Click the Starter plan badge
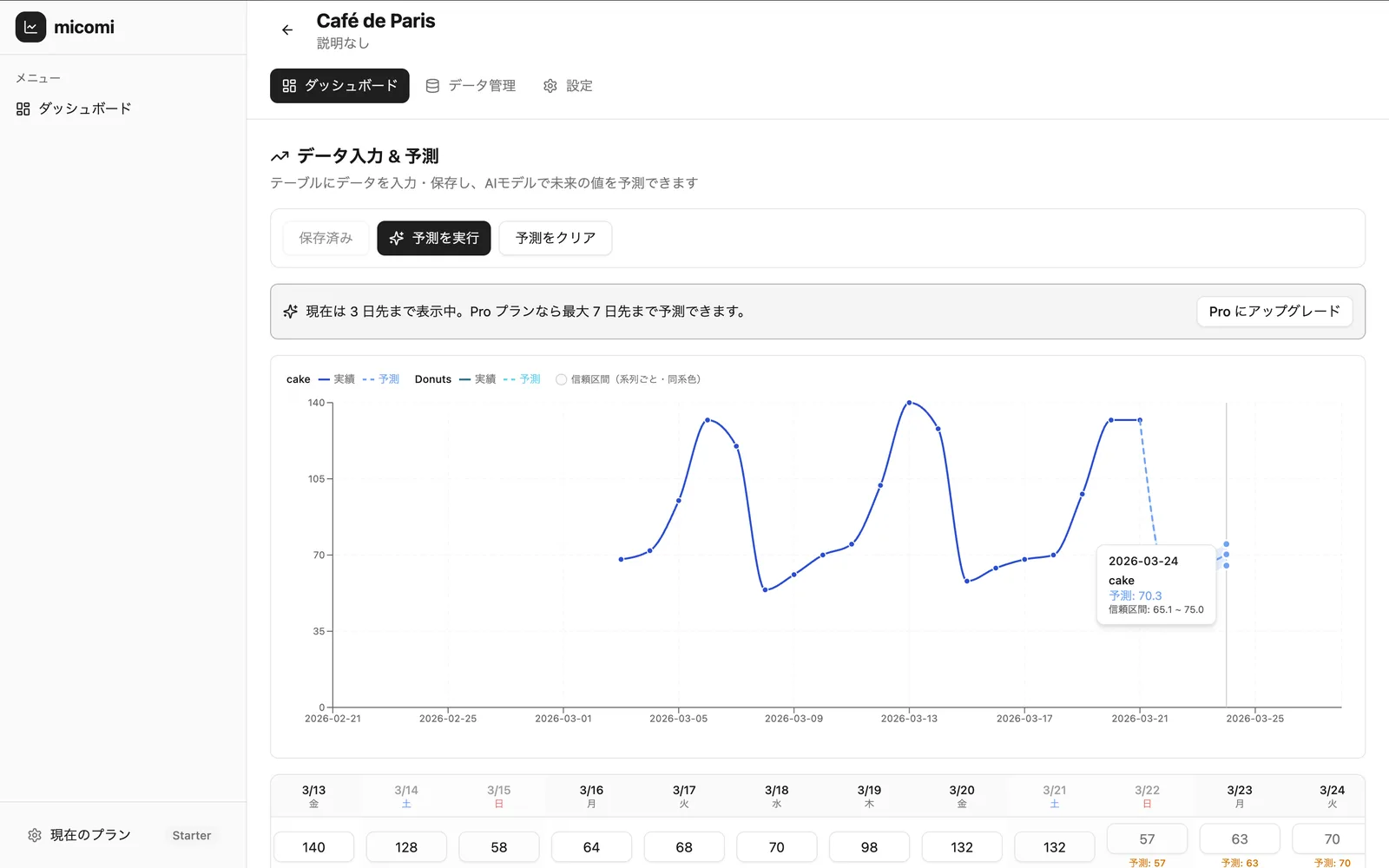 (x=192, y=836)
